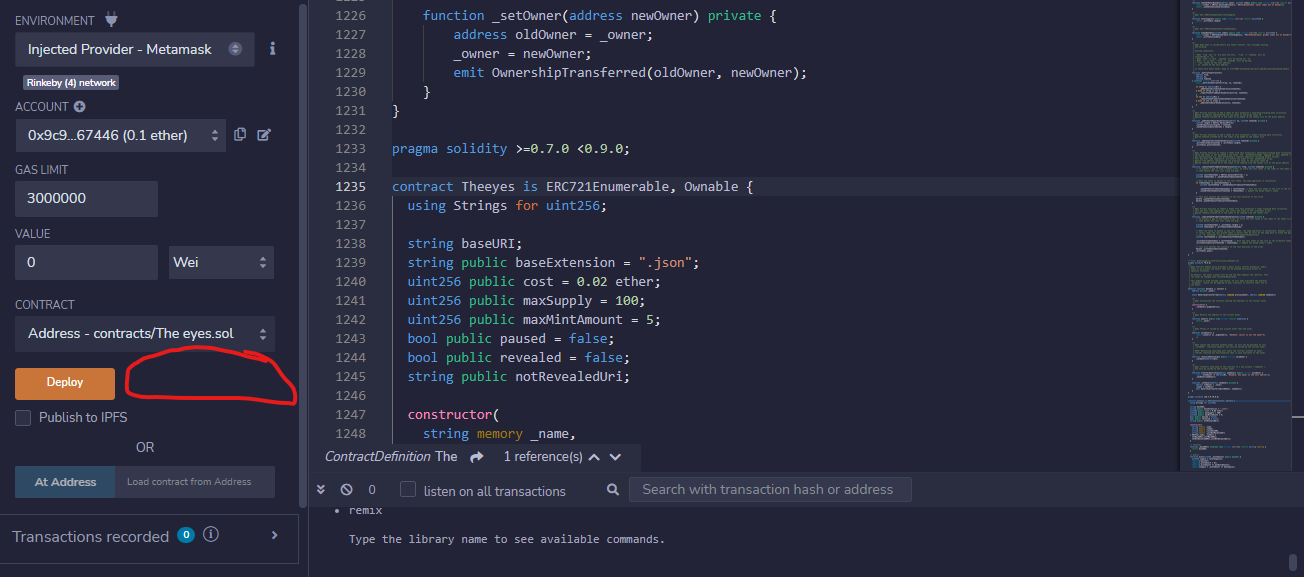This screenshot has width=1304, height=577.
Task: Go to next reference with down chevron
Action: pyautogui.click(x=615, y=457)
